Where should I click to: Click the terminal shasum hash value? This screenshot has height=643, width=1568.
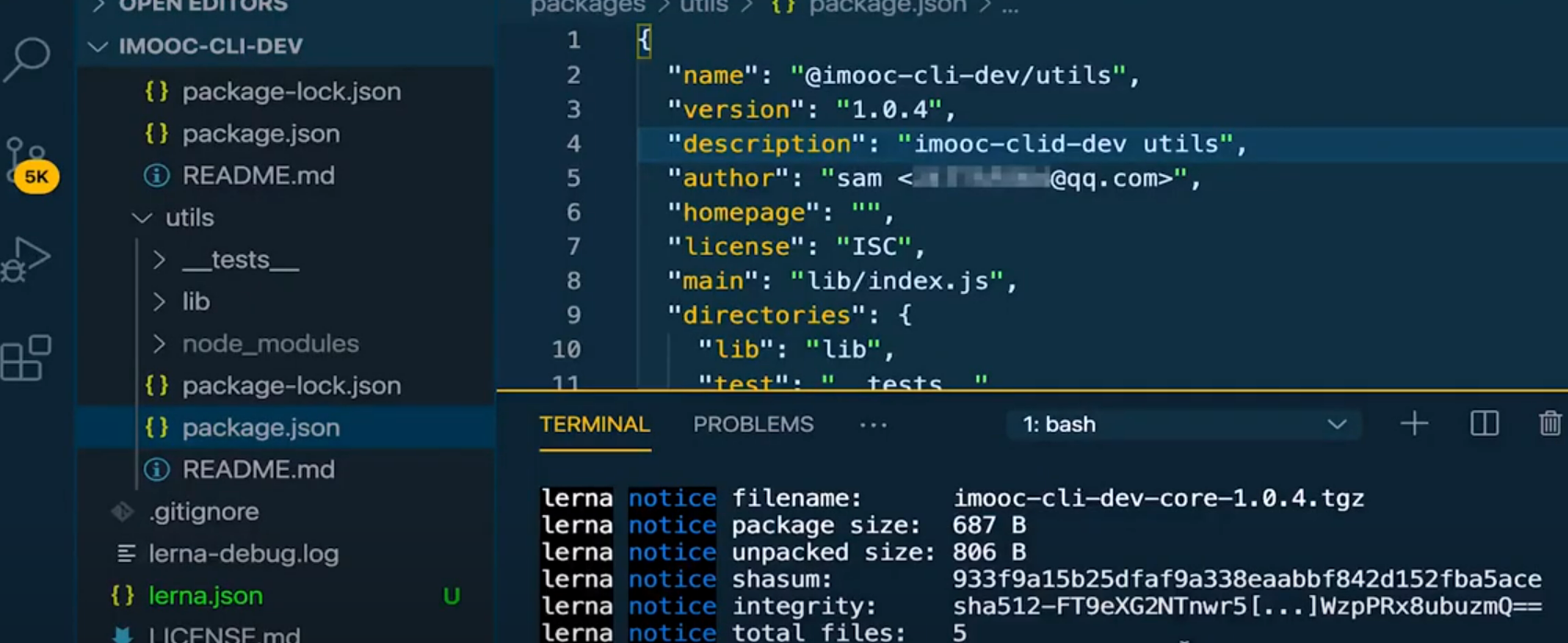click(x=1247, y=579)
